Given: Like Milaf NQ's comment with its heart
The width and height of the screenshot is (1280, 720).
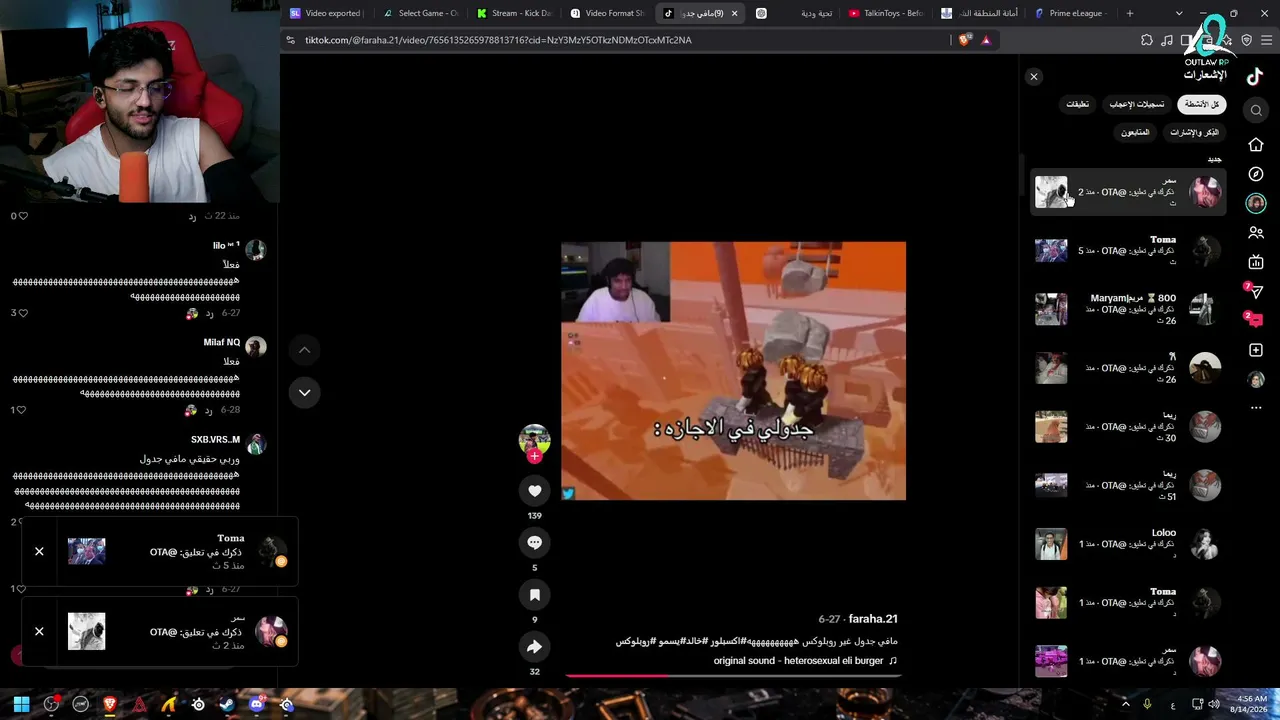Looking at the screenshot, I should (x=23, y=410).
